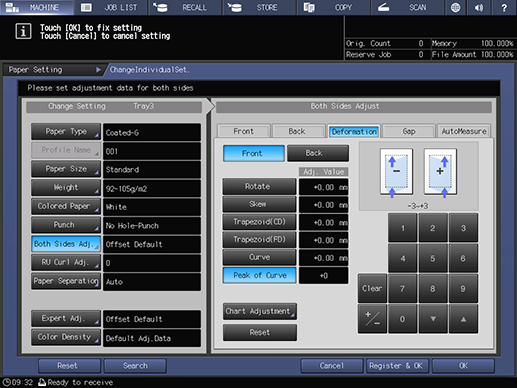Click the Cancel button
The width and height of the screenshot is (517, 388).
[332, 366]
